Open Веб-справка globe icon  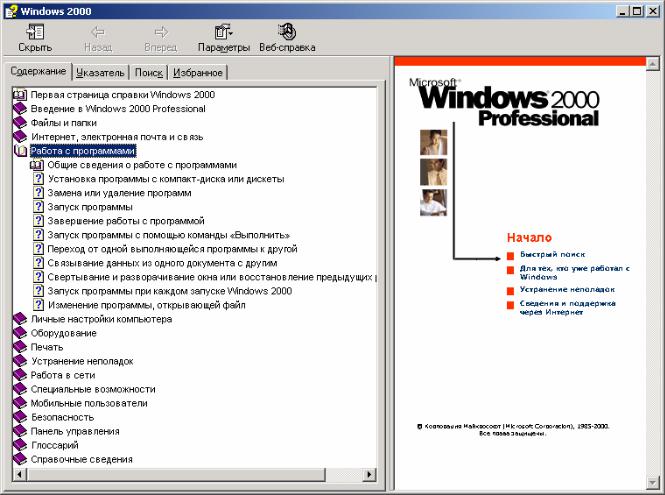tap(287, 32)
